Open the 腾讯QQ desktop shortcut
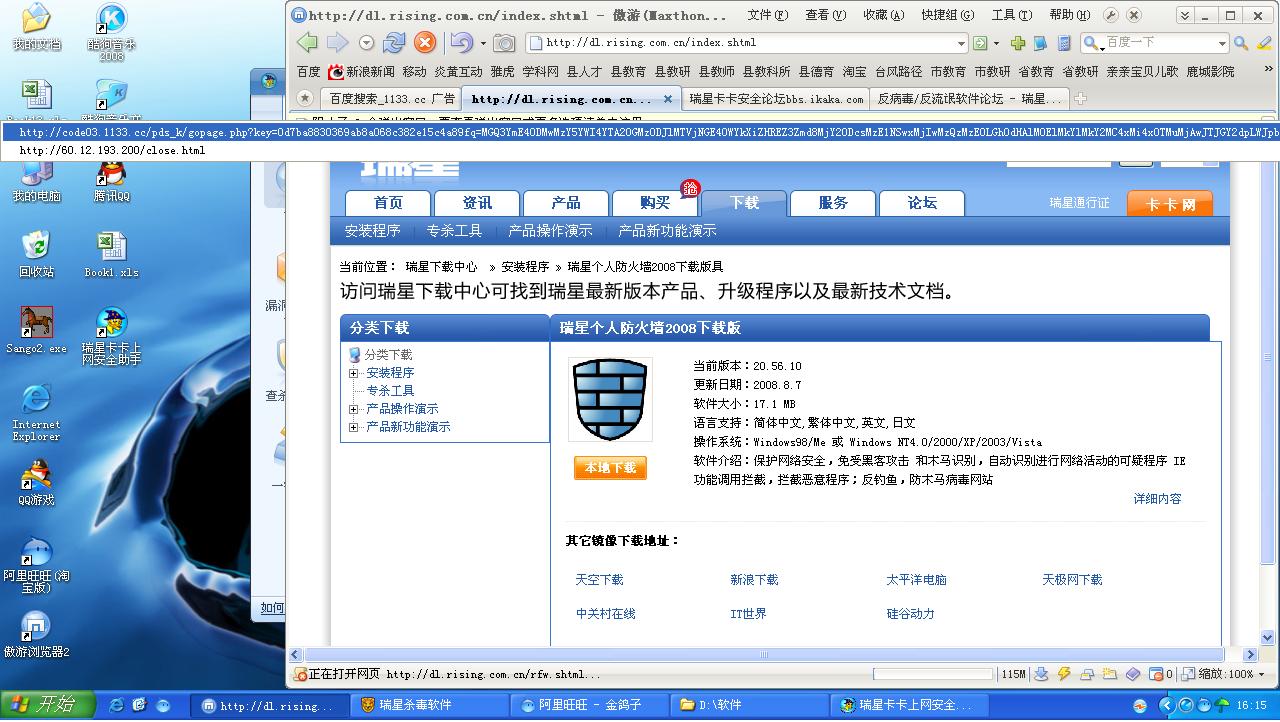 [112, 180]
